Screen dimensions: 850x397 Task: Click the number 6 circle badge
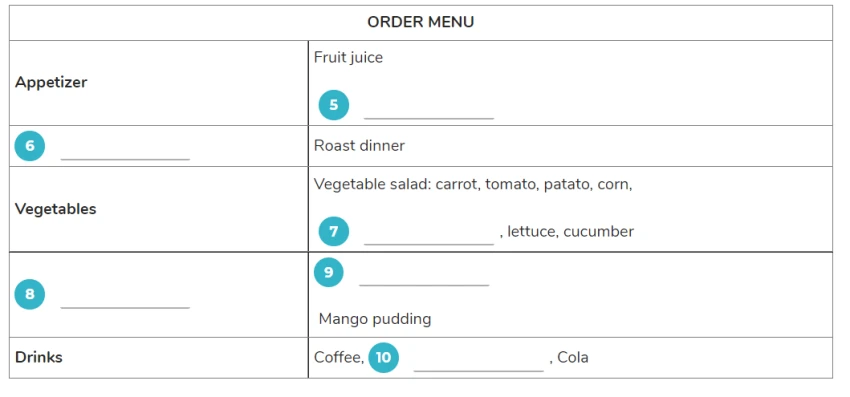pos(29,146)
